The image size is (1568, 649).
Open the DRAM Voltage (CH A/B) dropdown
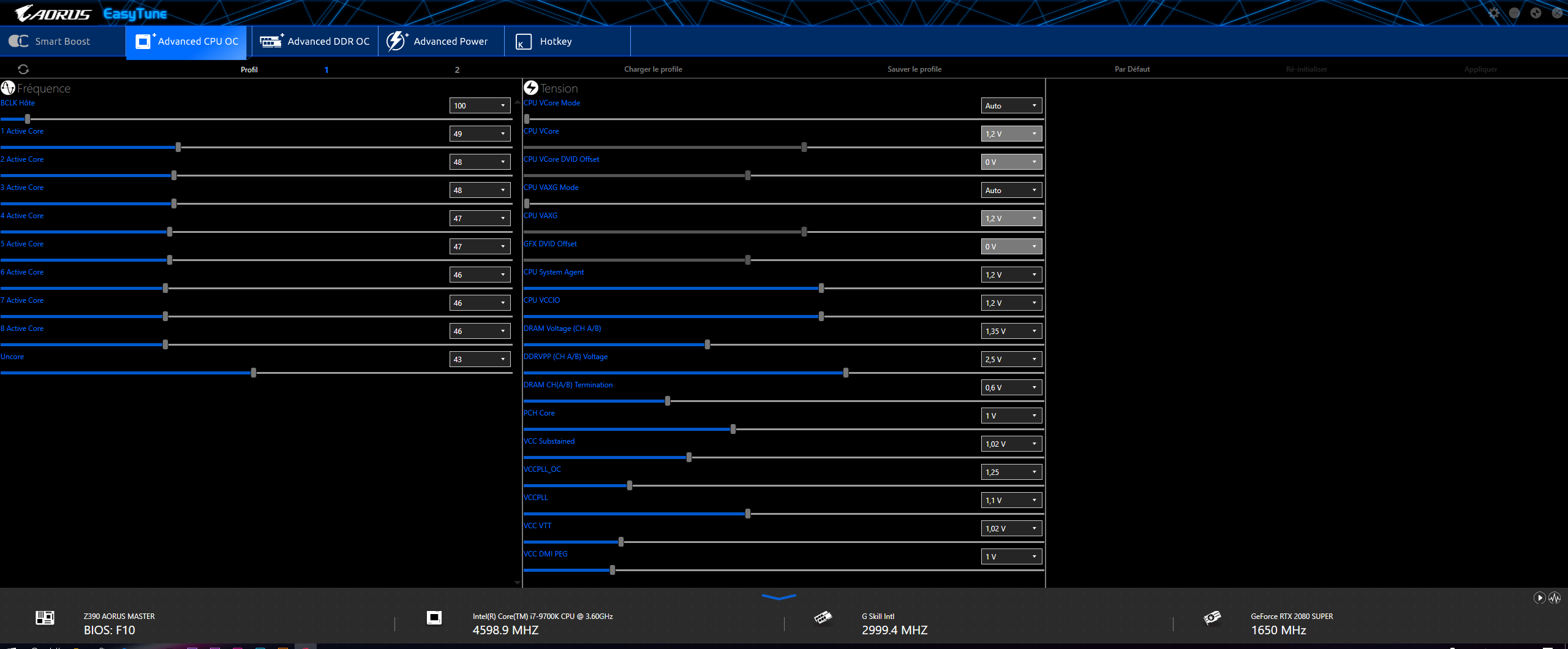[x=1012, y=331]
